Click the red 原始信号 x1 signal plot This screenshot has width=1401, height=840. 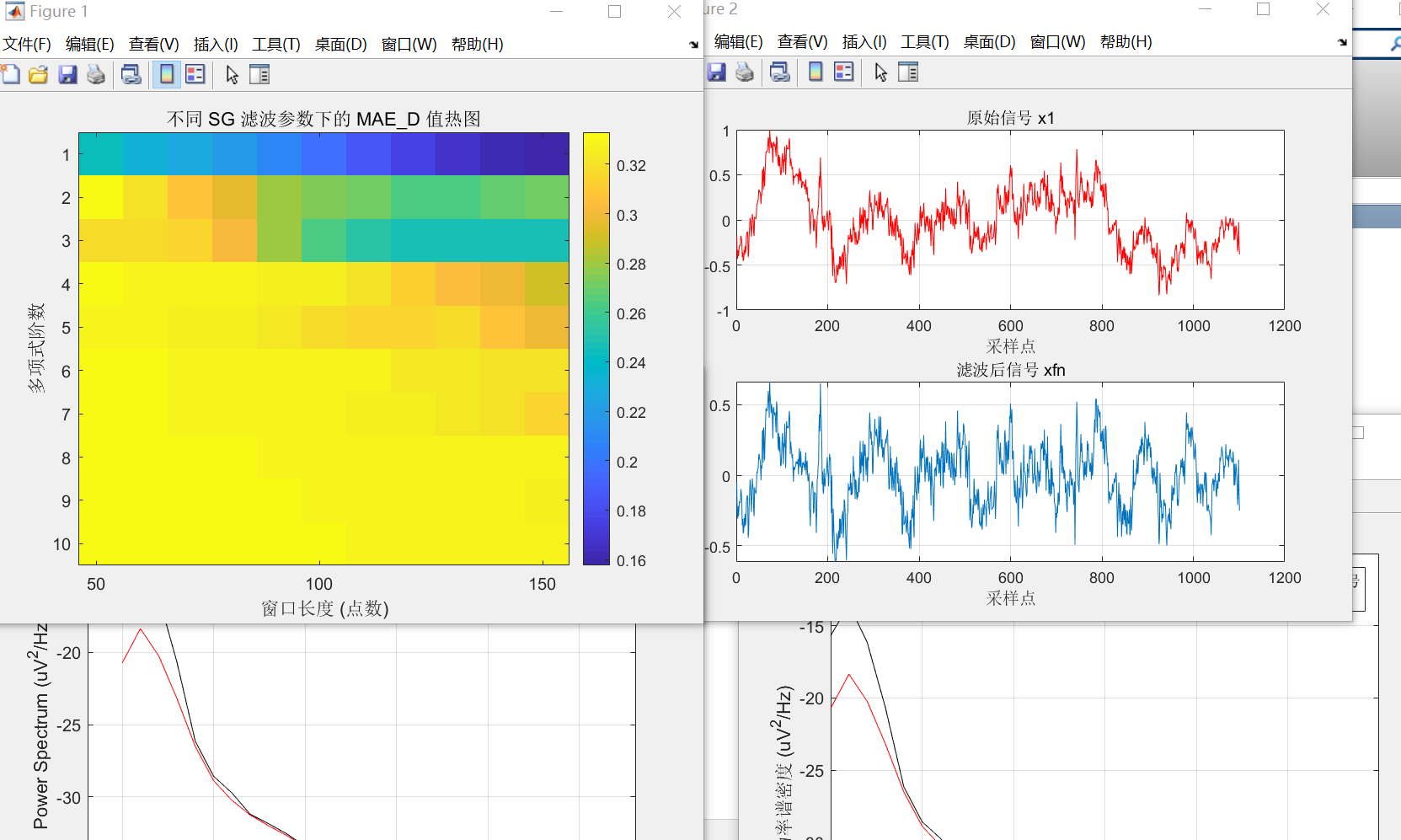click(1009, 220)
